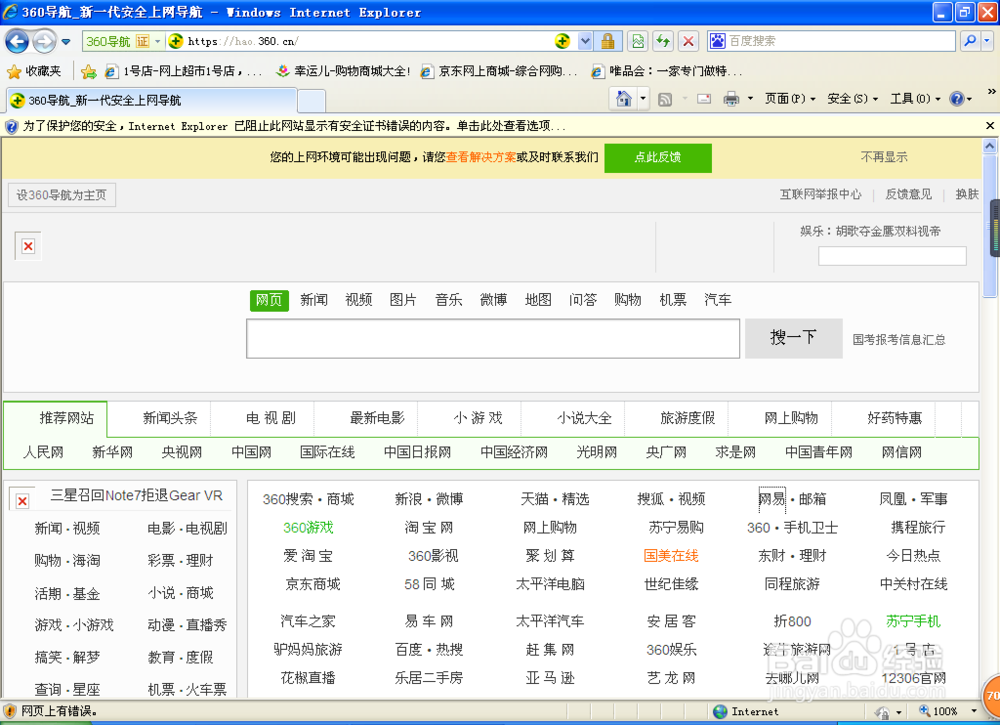This screenshot has width=1000, height=725.
Task: Click the browser Back arrow button
Action: [17, 41]
